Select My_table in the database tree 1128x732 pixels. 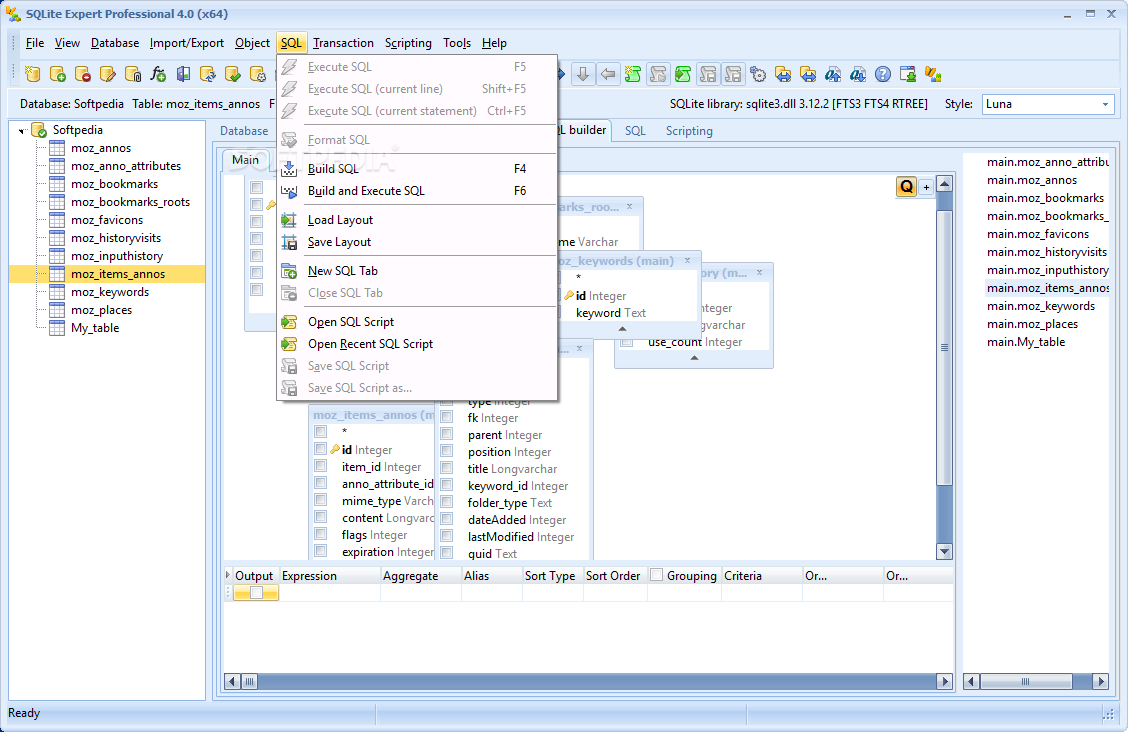95,328
